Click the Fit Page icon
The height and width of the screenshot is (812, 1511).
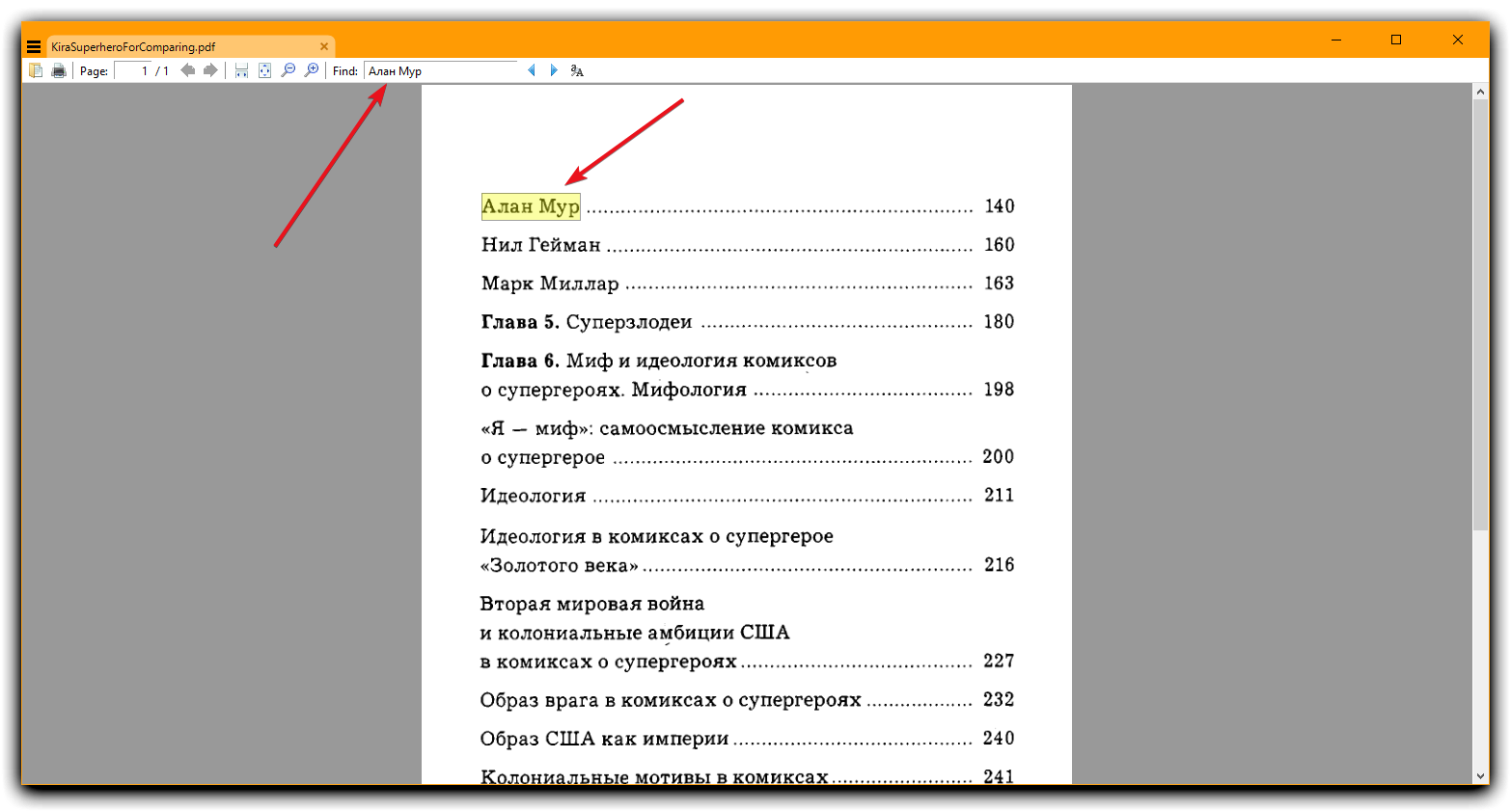[264, 70]
